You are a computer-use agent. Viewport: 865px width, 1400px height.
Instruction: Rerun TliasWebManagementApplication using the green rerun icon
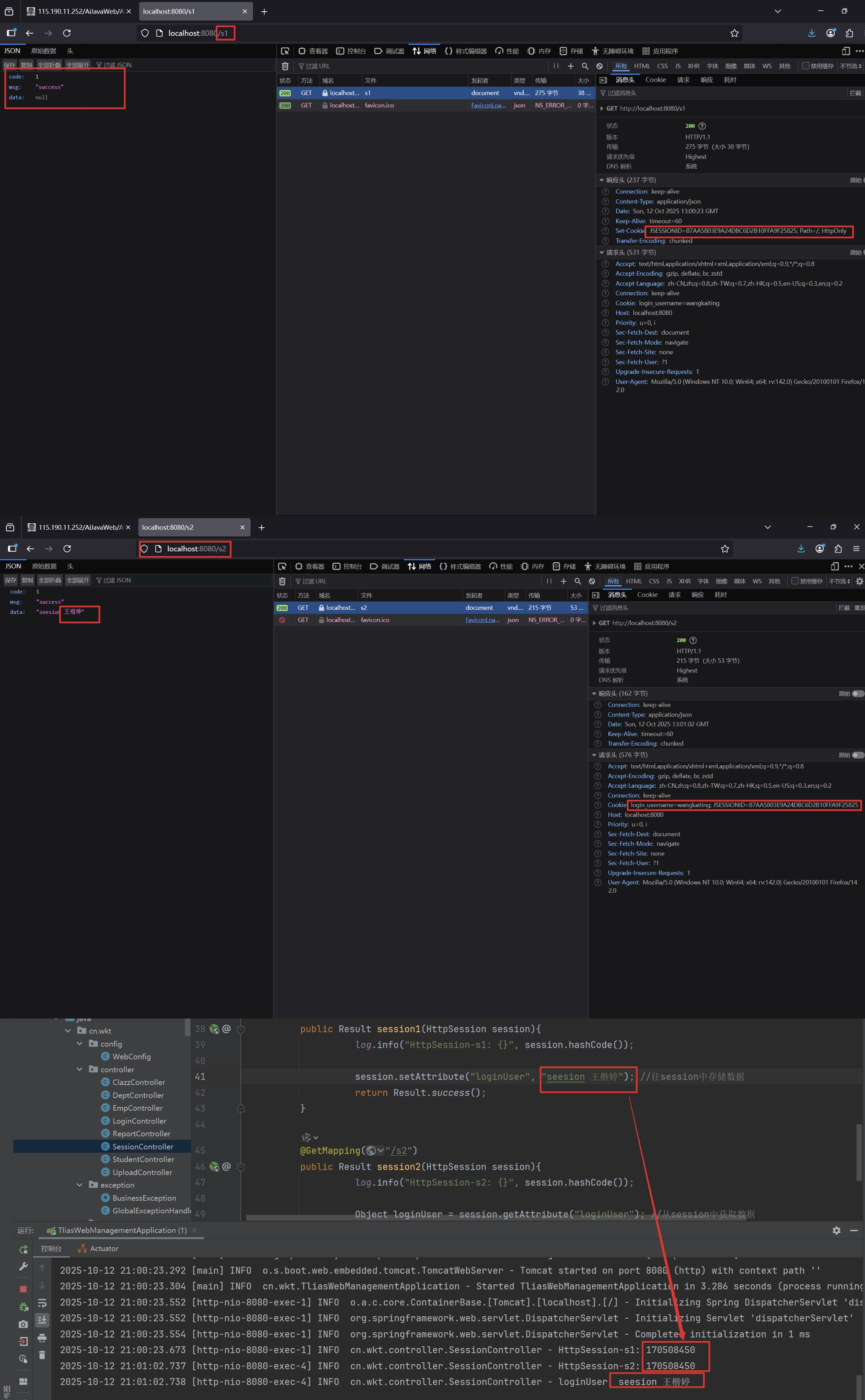(x=24, y=1249)
